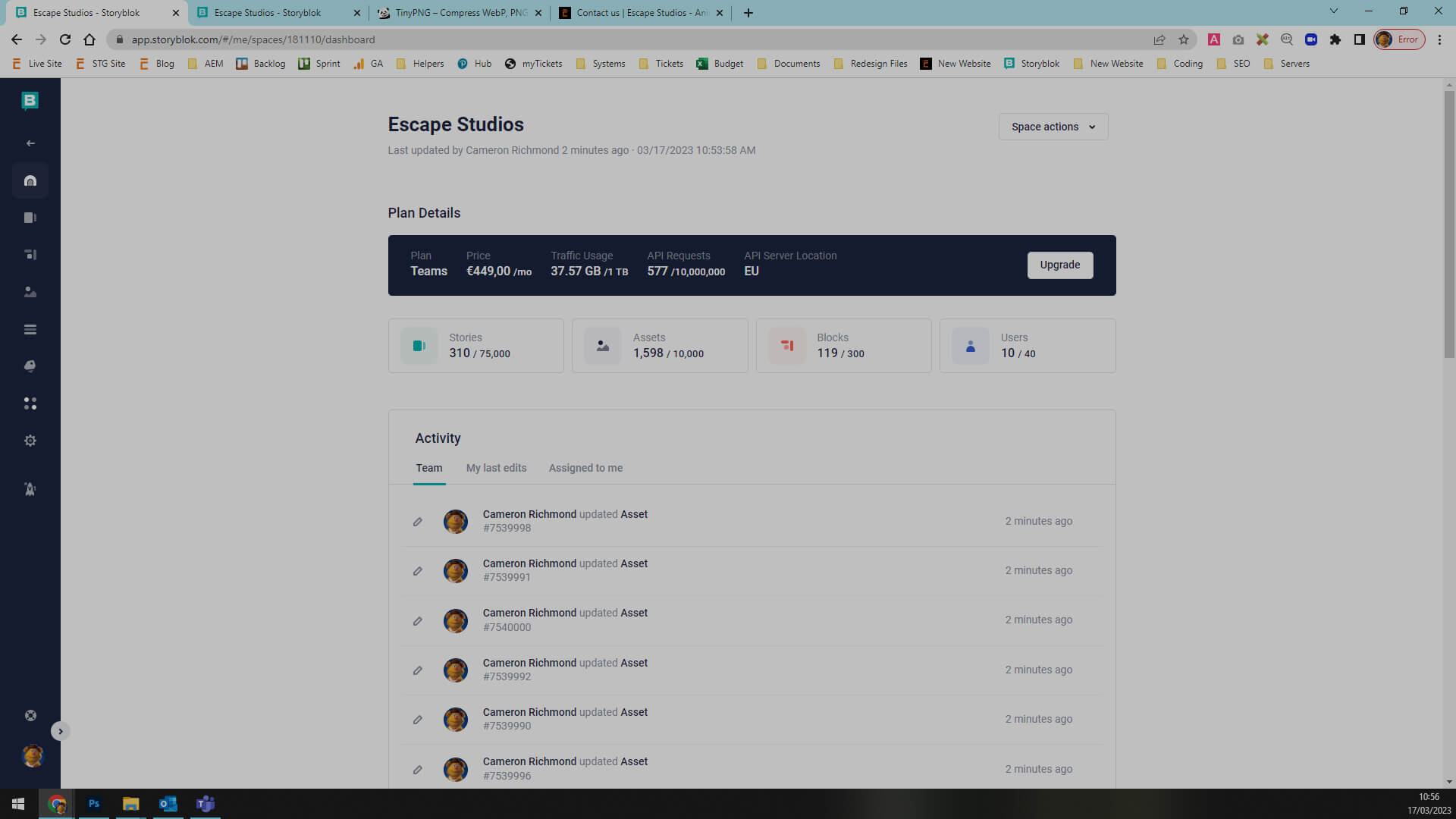The width and height of the screenshot is (1456, 819).
Task: Expand the Space actions dropdown
Action: (x=1053, y=127)
